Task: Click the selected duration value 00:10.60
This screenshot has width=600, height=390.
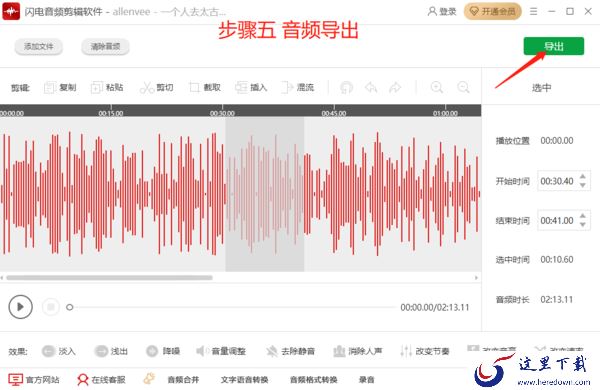Action: click(x=557, y=259)
